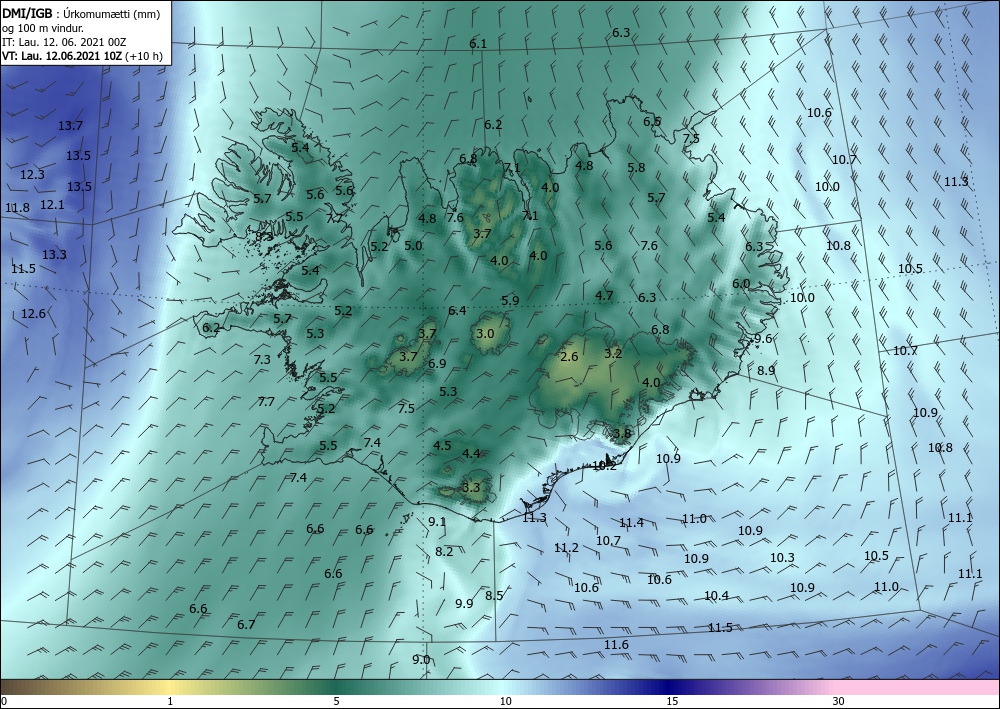Click the 6.1 value north of Iceland
The width and height of the screenshot is (1000, 709).
pyautogui.click(x=478, y=44)
